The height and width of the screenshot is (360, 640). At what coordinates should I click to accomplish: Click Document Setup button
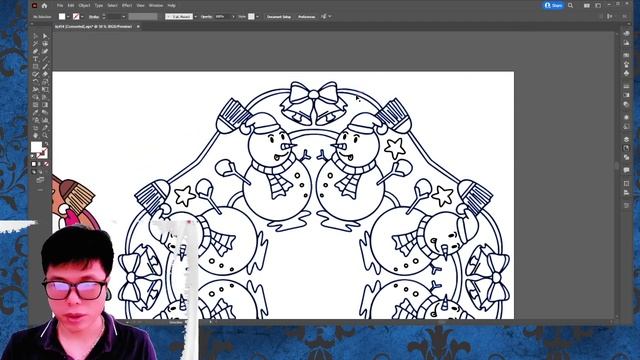(279, 17)
